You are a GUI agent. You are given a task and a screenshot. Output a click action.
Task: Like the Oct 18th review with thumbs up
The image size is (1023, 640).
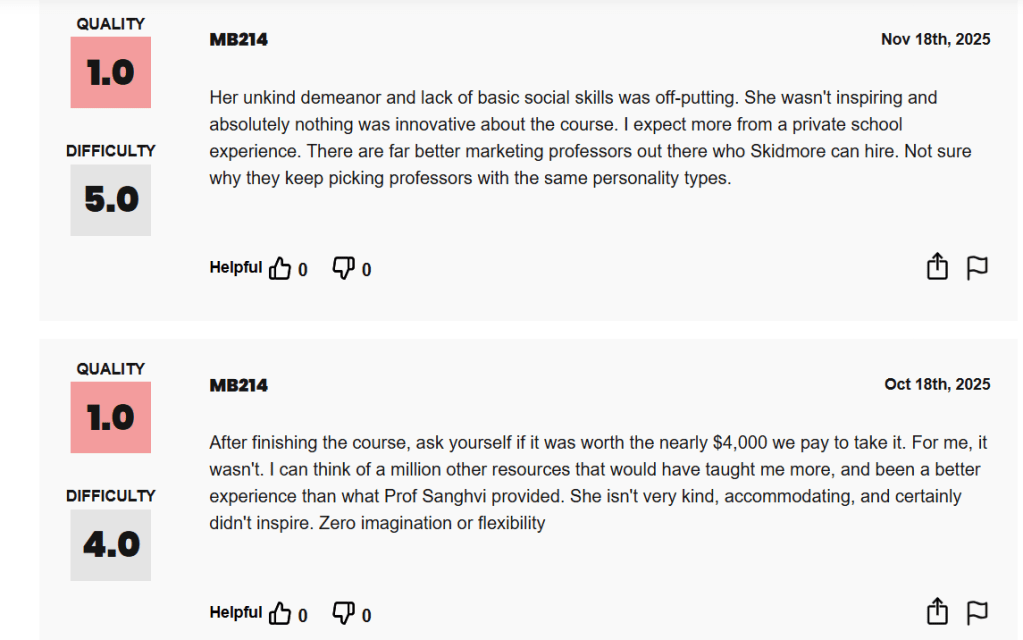coord(280,613)
